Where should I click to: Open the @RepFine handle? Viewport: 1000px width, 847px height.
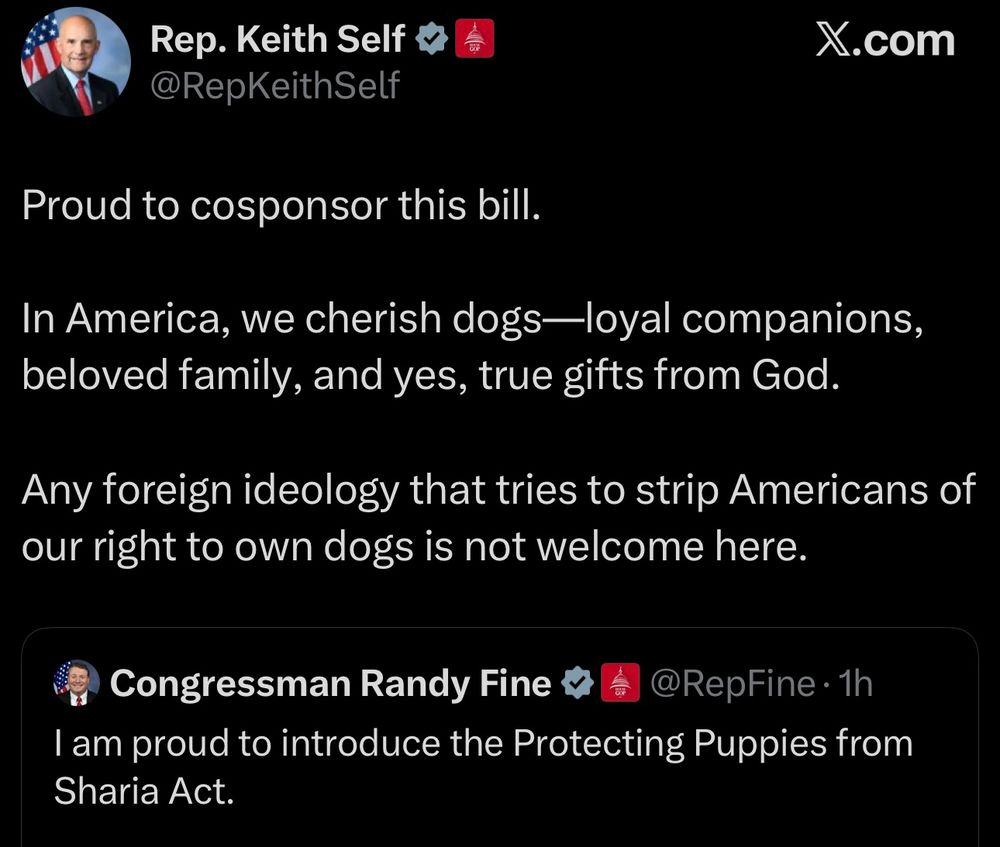(x=732, y=683)
